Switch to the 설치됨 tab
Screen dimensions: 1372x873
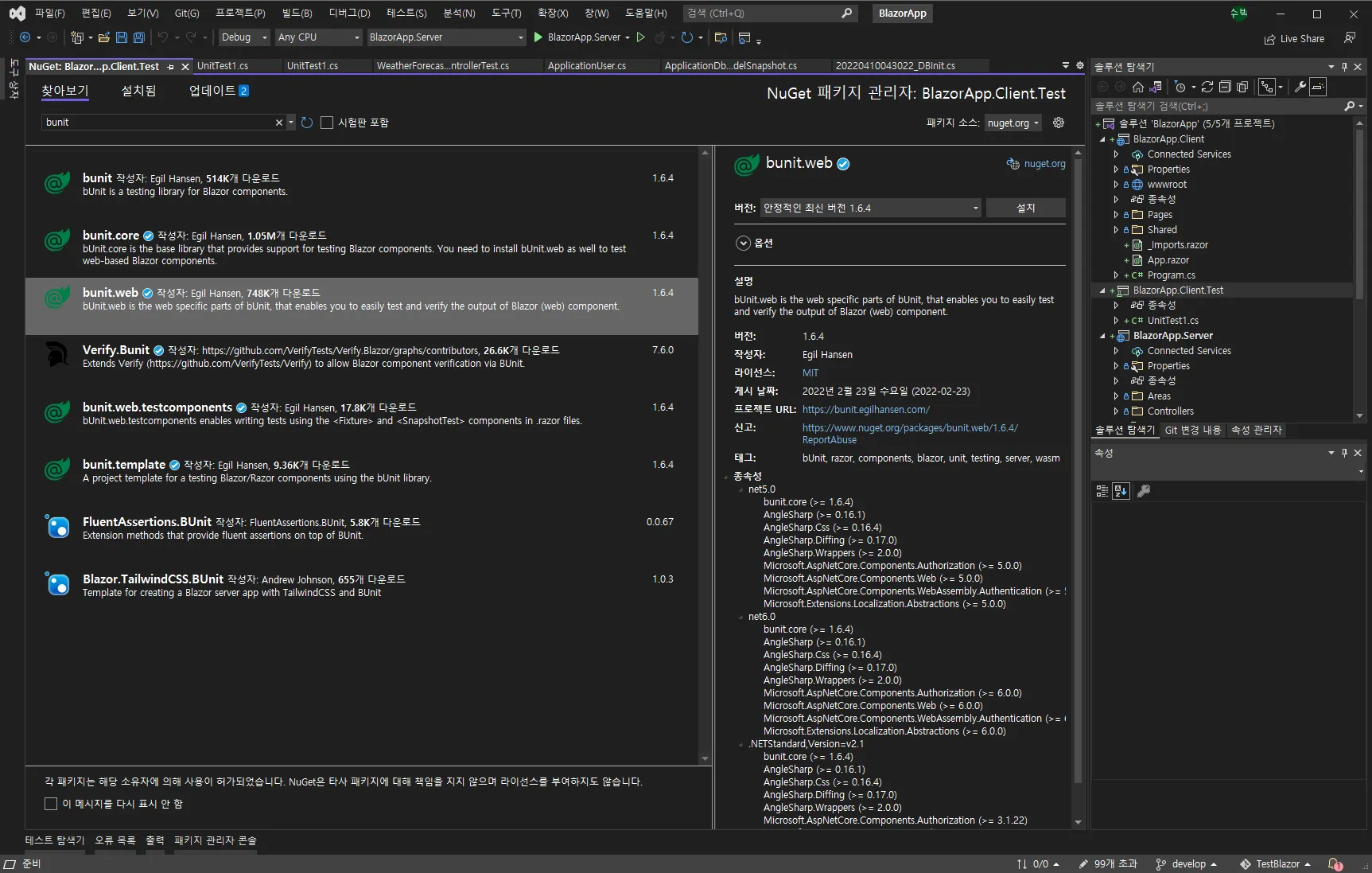[x=138, y=92]
